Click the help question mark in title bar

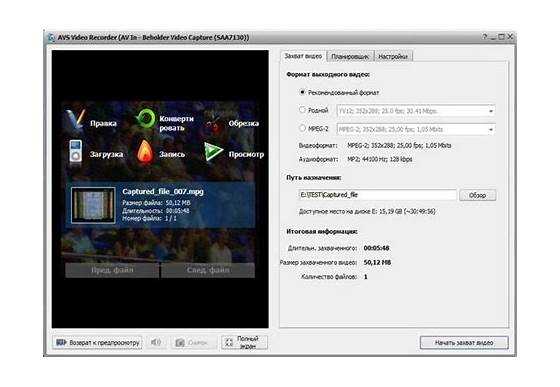tap(485, 37)
